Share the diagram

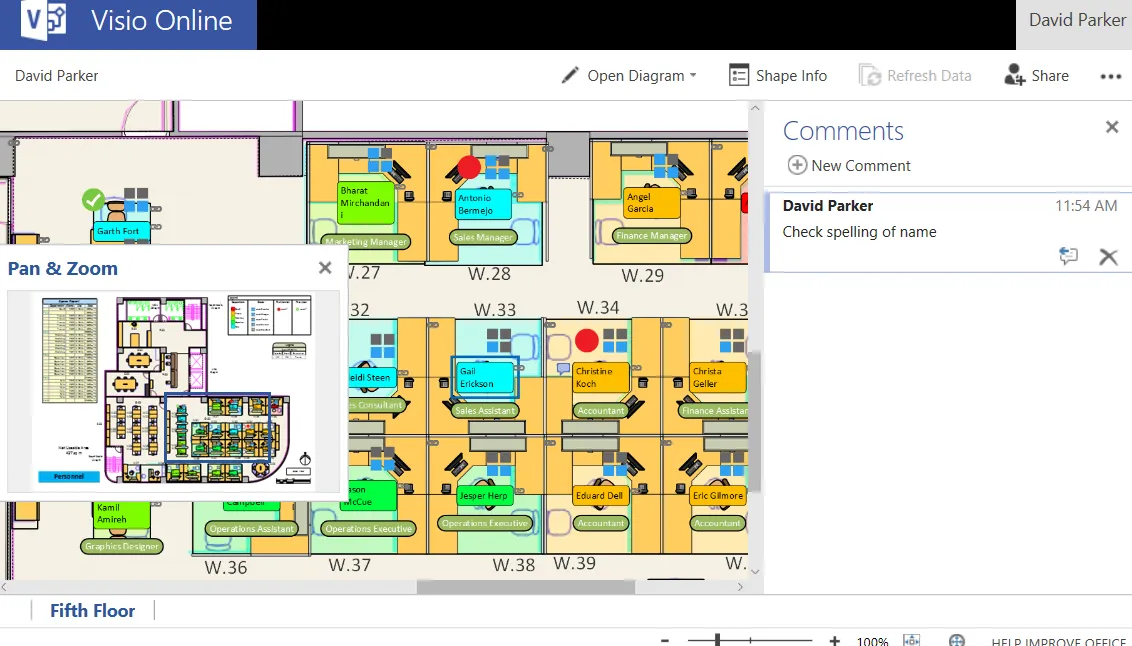(x=1036, y=76)
